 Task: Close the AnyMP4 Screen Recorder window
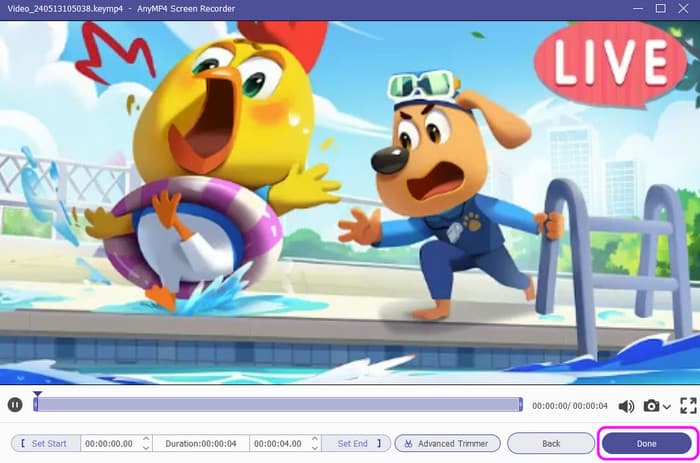[683, 8]
